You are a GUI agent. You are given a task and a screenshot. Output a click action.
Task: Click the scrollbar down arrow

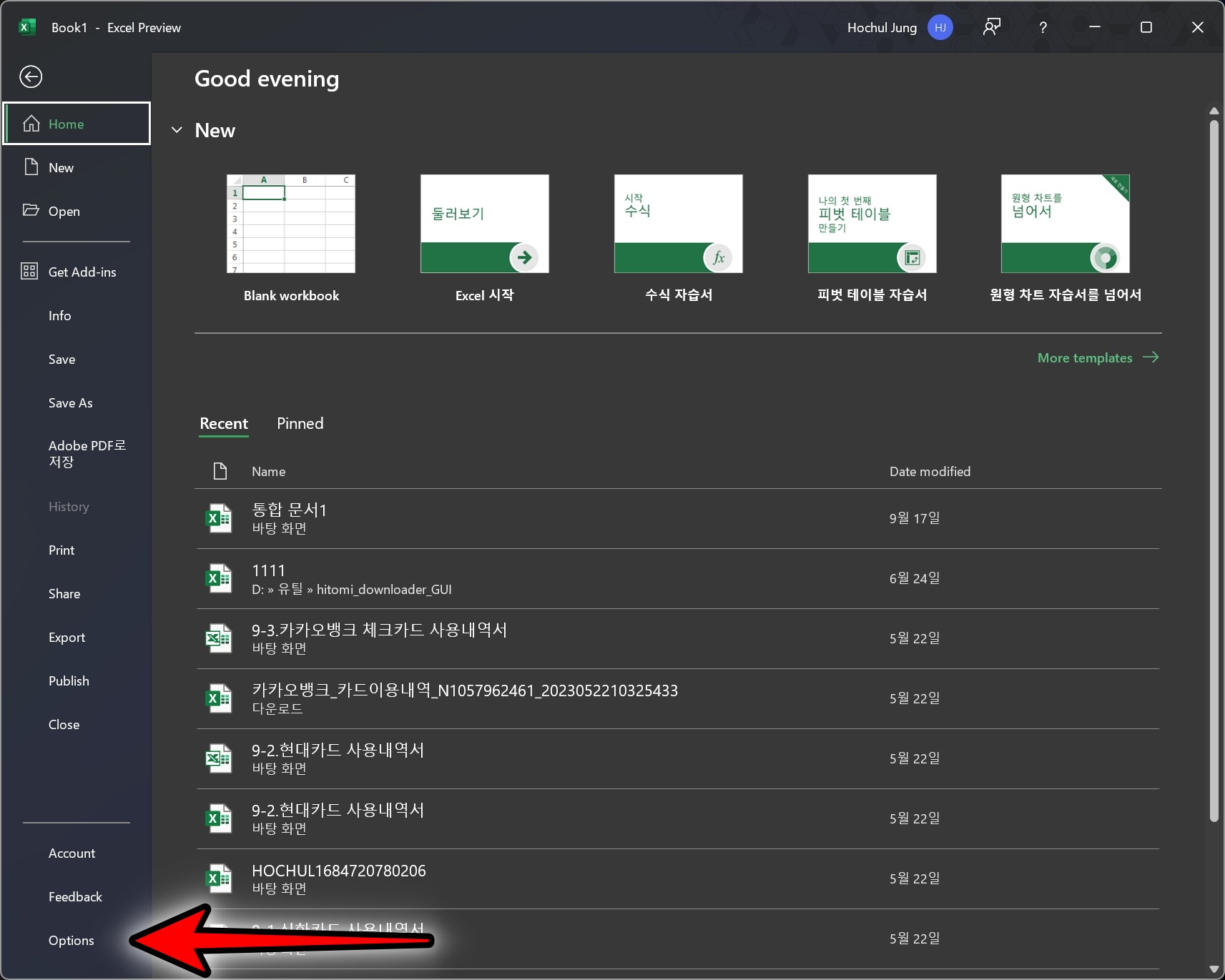(1214, 969)
